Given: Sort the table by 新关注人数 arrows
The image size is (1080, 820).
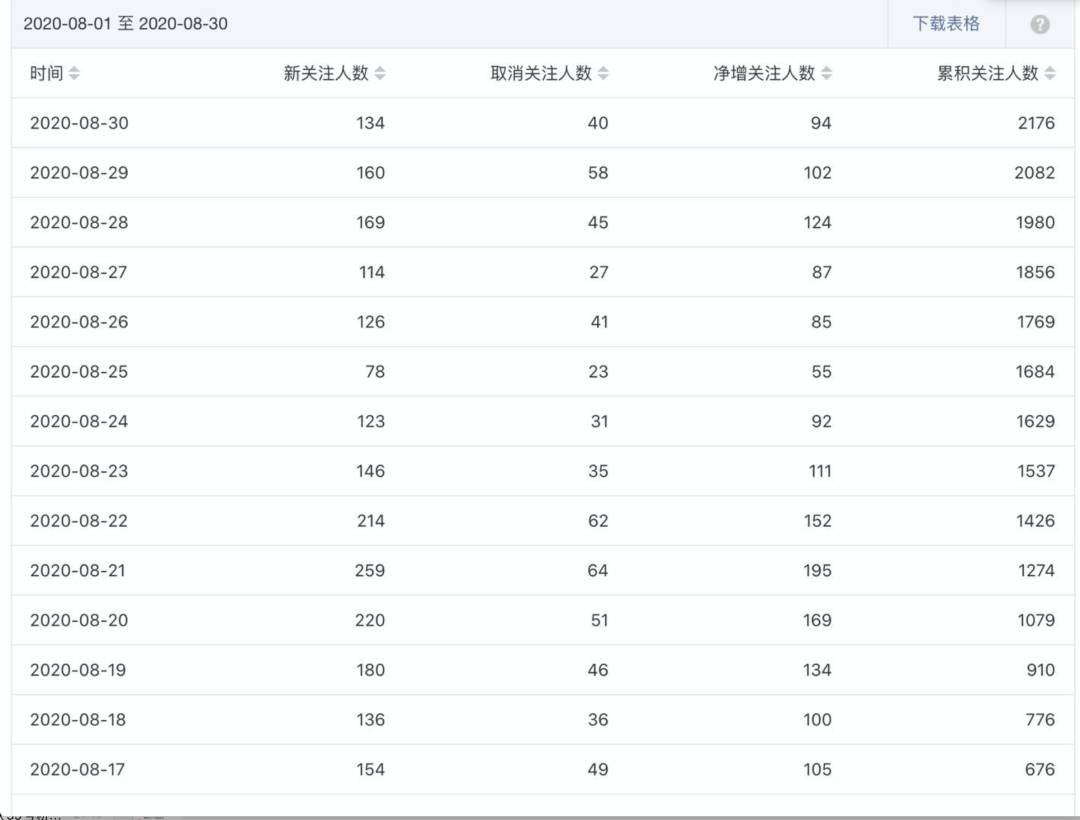Looking at the screenshot, I should (x=380, y=74).
